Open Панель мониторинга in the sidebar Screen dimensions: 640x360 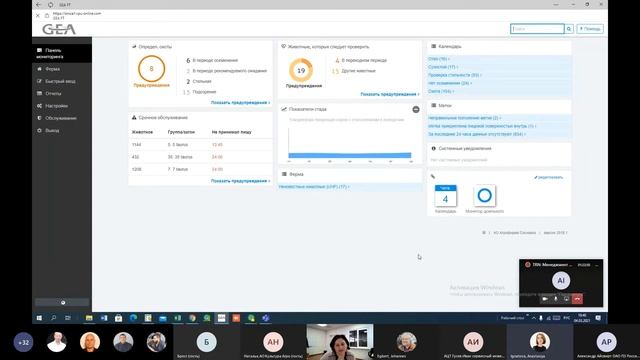point(62,53)
